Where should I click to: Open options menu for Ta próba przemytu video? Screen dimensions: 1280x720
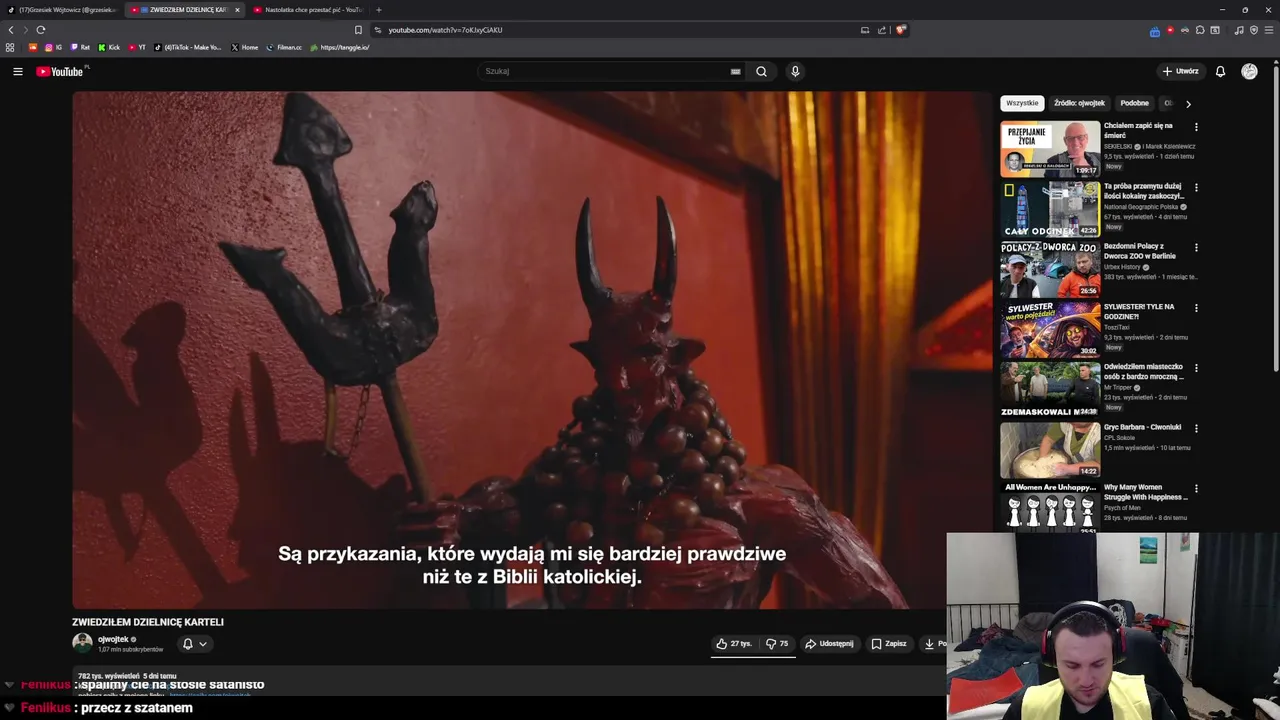(x=1196, y=187)
